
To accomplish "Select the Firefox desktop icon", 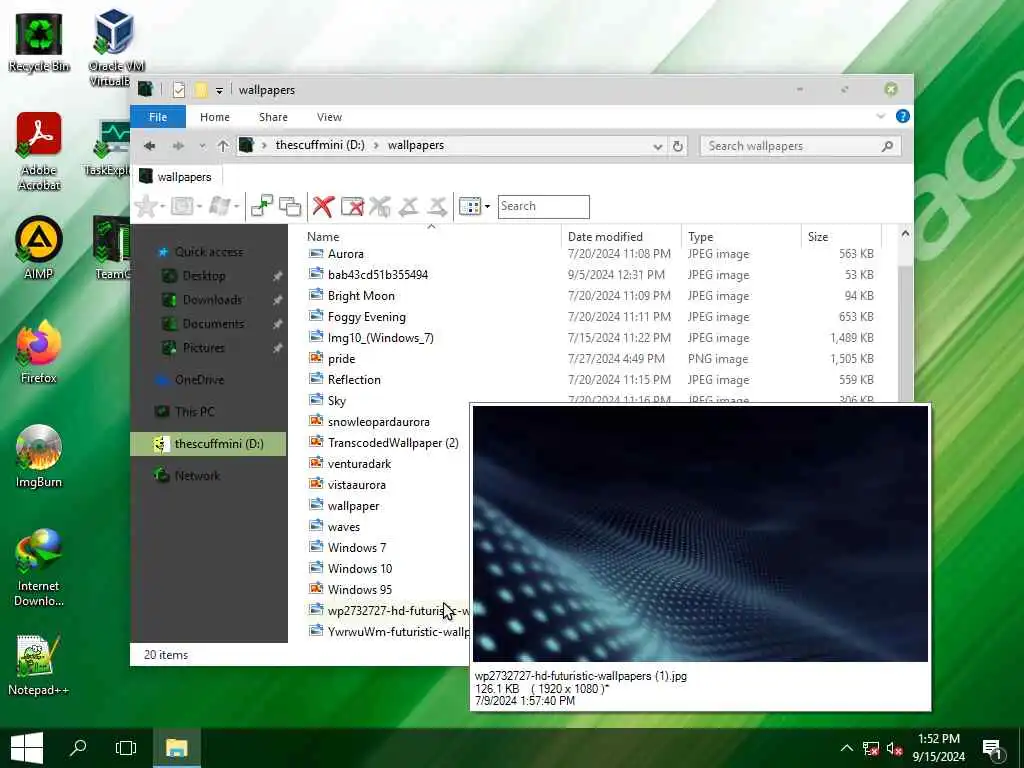I will 39,353.
